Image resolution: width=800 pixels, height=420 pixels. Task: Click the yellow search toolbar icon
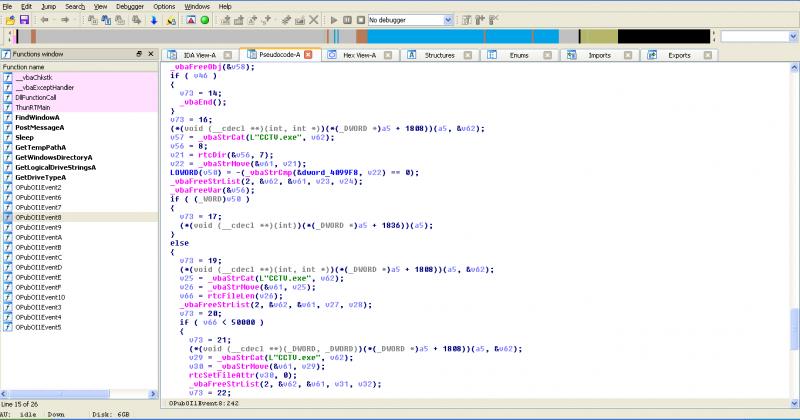tap(171, 20)
